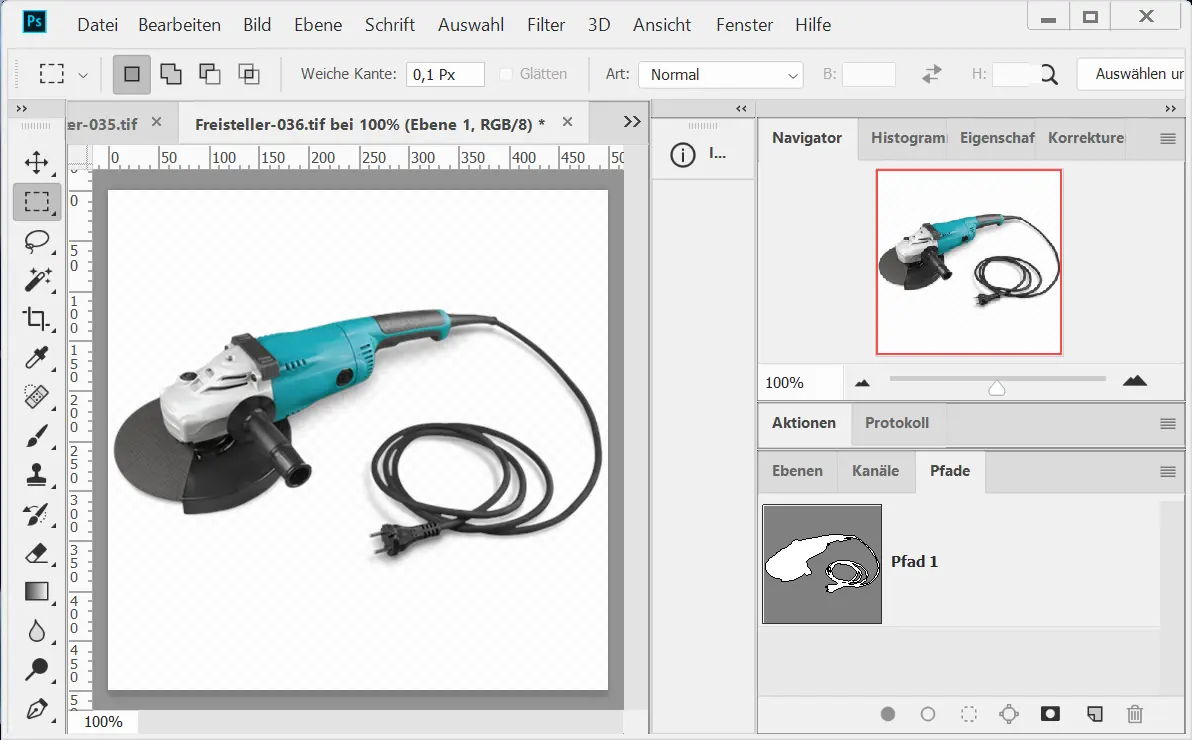The image size is (1192, 740).
Task: Choose the Magic Wand tool
Action: pyautogui.click(x=37, y=279)
